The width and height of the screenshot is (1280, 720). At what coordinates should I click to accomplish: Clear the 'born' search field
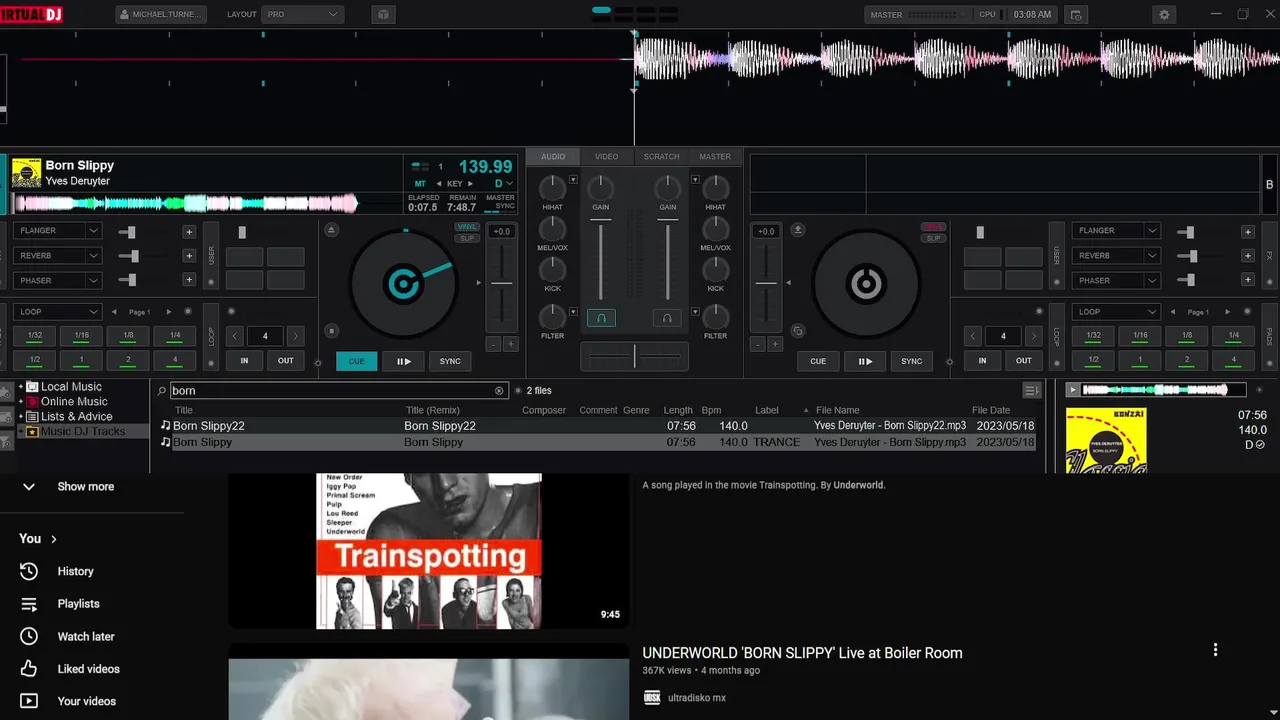[499, 391]
